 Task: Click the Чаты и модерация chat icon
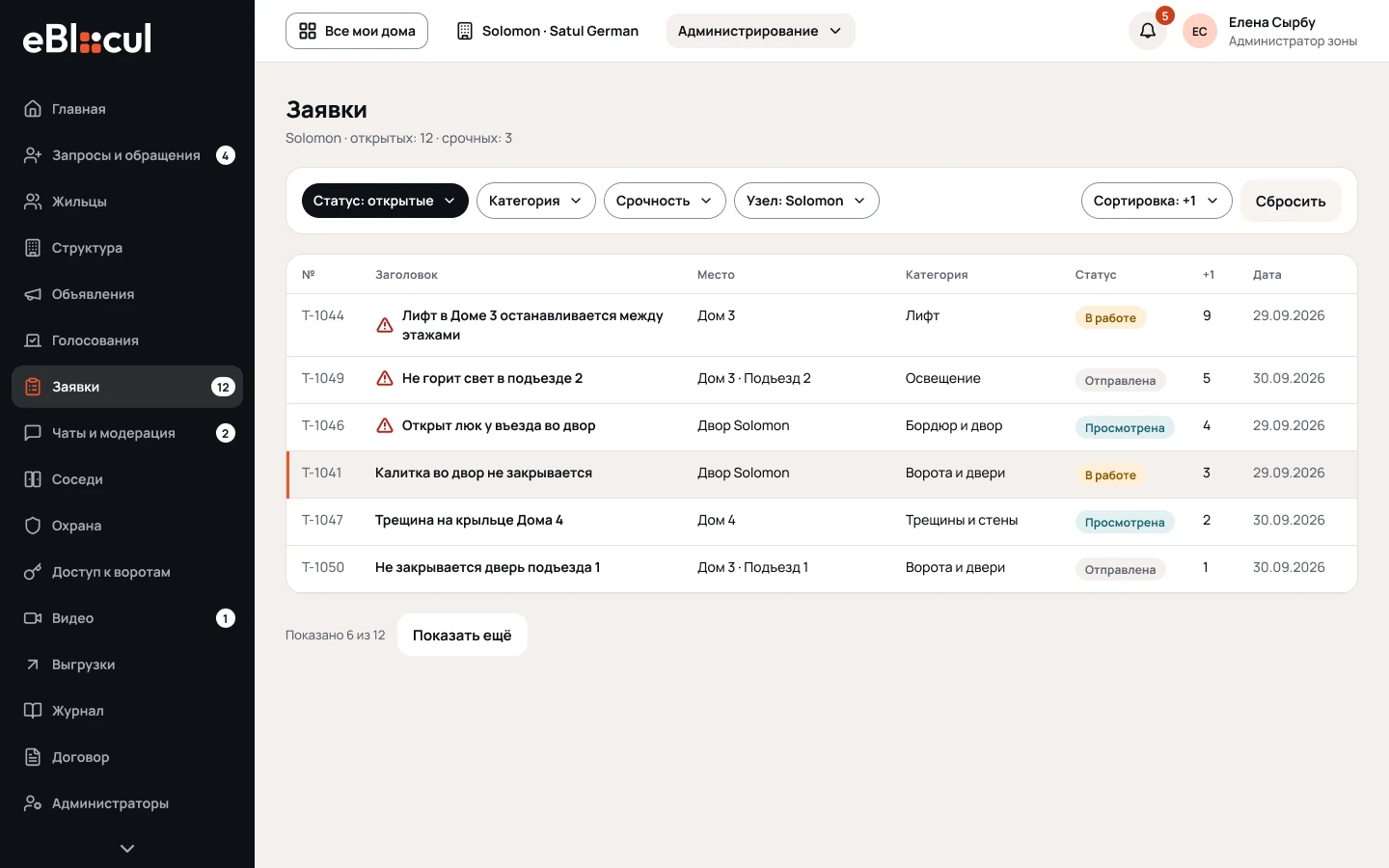(33, 433)
